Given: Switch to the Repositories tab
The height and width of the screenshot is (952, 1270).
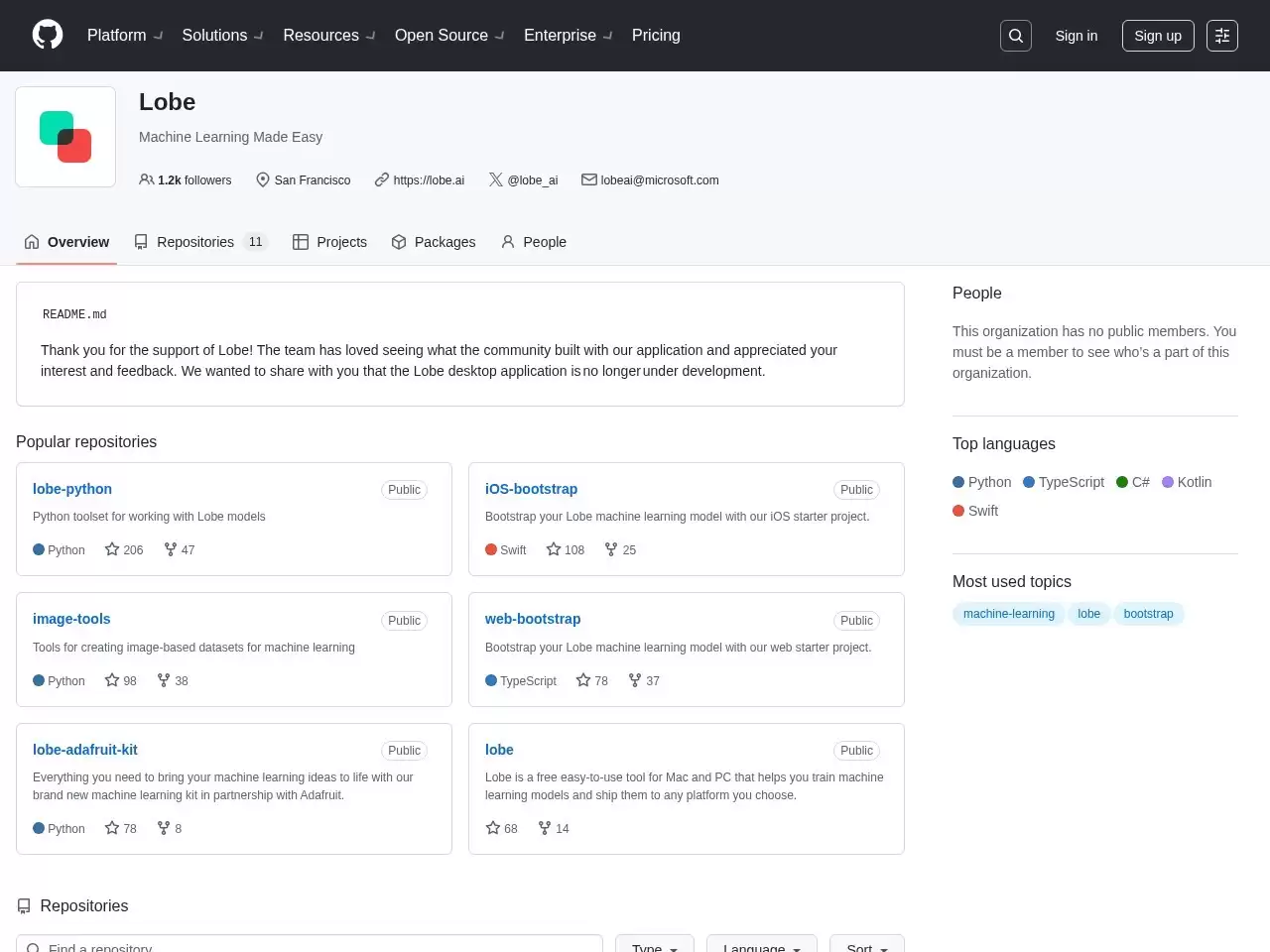Looking at the screenshot, I should pos(200,242).
